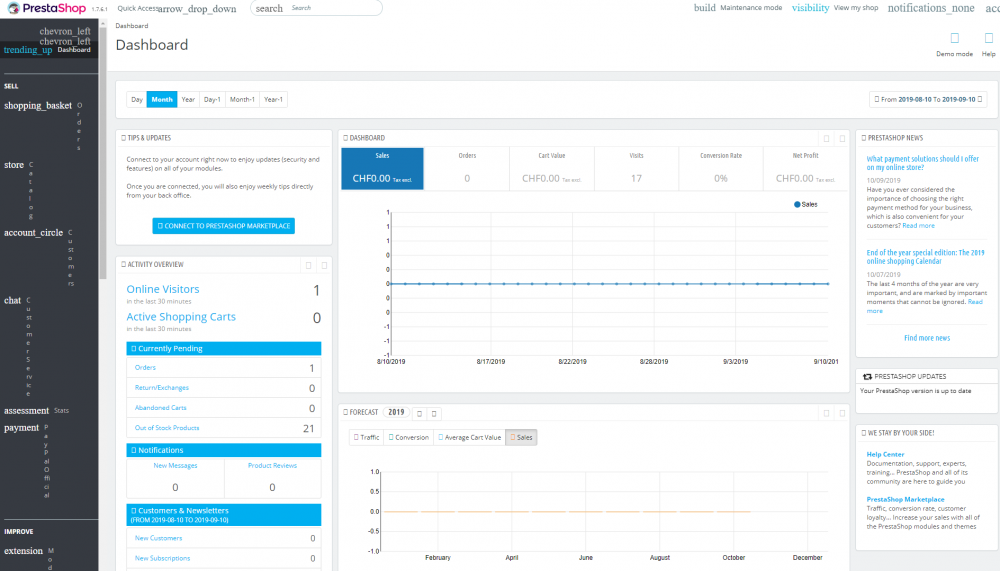Open Stats via the assessment icon
This screenshot has height=571, width=1000.
pos(26,411)
